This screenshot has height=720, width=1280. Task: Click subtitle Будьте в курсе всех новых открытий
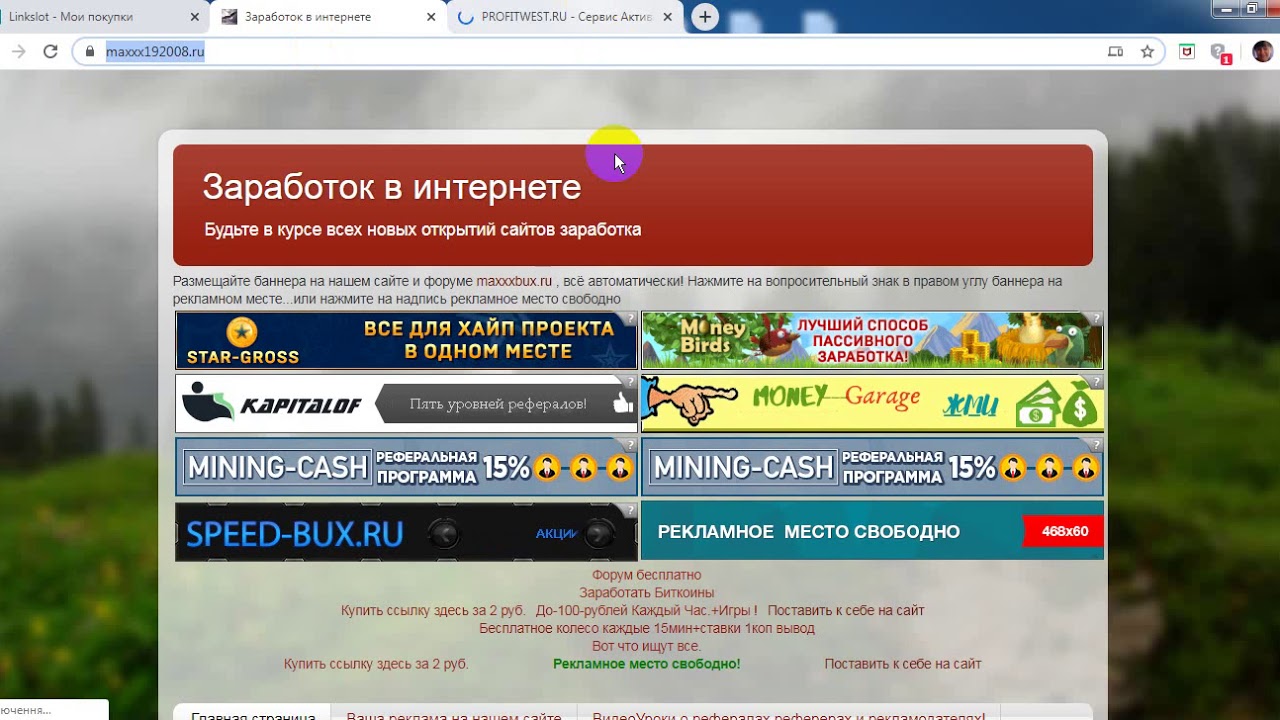[x=423, y=230]
